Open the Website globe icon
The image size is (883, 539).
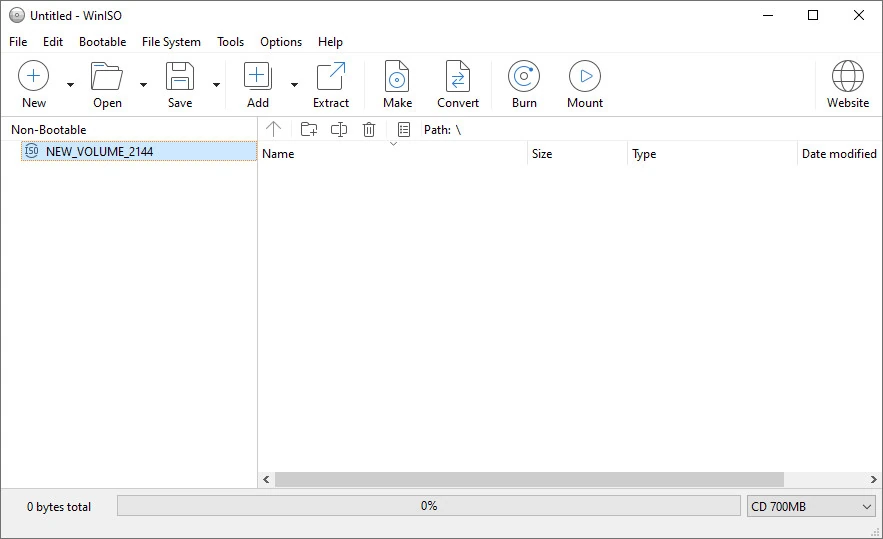848,76
